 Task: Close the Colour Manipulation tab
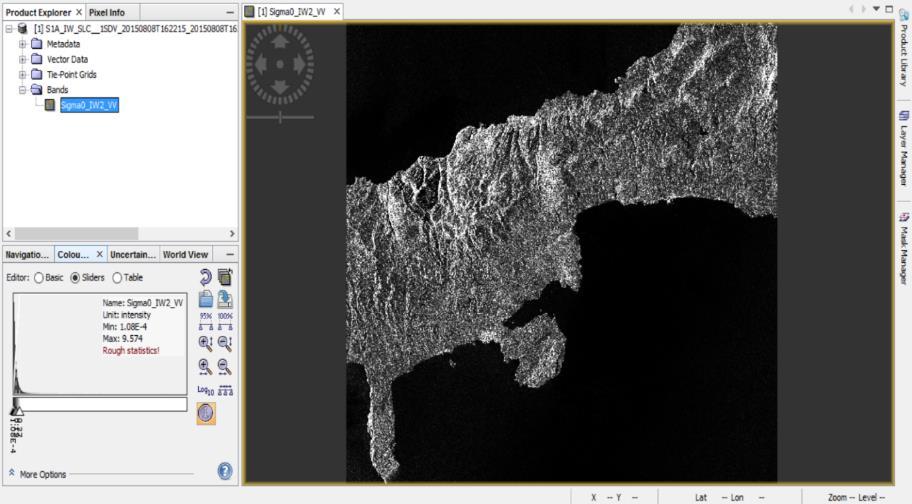pyautogui.click(x=99, y=254)
